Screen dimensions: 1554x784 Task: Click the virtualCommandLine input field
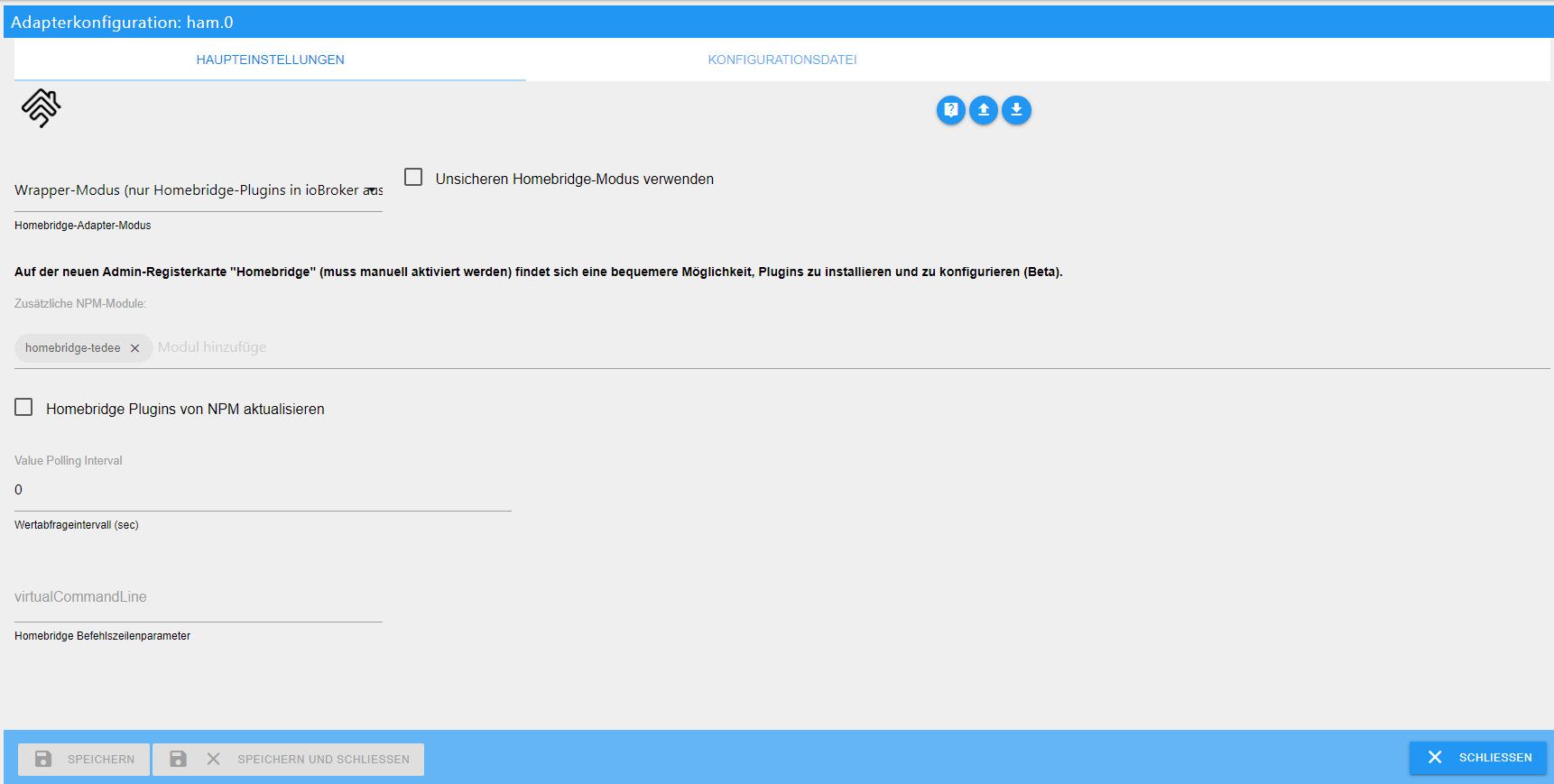(199, 597)
